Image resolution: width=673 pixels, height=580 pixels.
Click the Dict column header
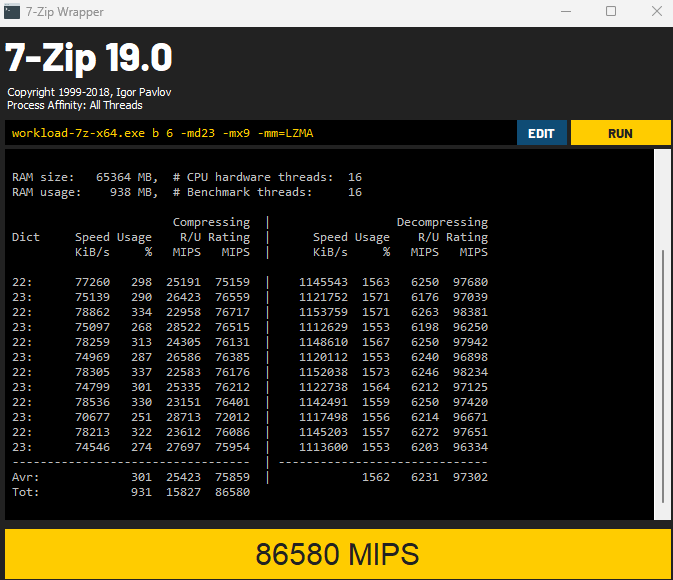pos(26,237)
